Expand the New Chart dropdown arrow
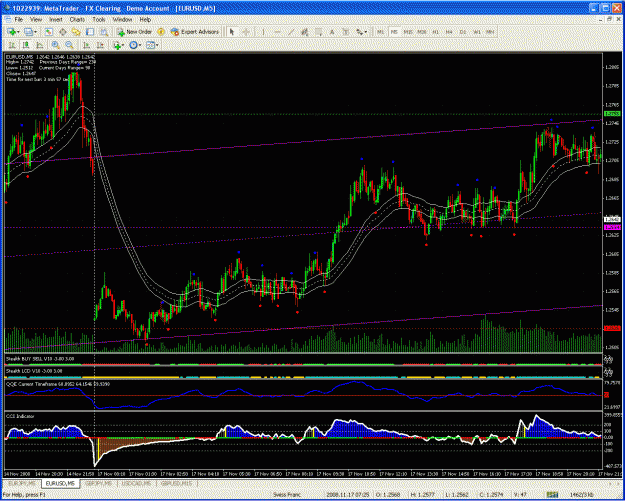The height and width of the screenshot is (501, 625). (x=18, y=32)
